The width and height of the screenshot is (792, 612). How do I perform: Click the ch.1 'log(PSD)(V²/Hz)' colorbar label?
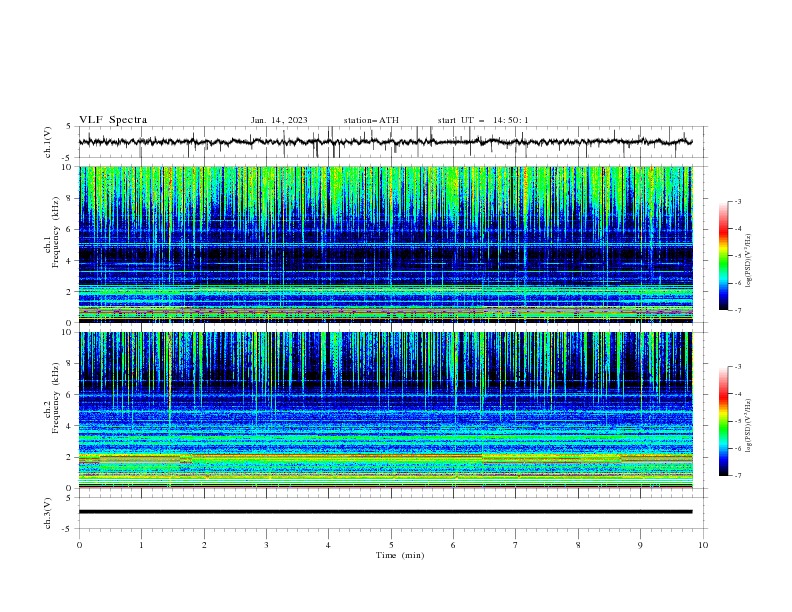[749, 261]
